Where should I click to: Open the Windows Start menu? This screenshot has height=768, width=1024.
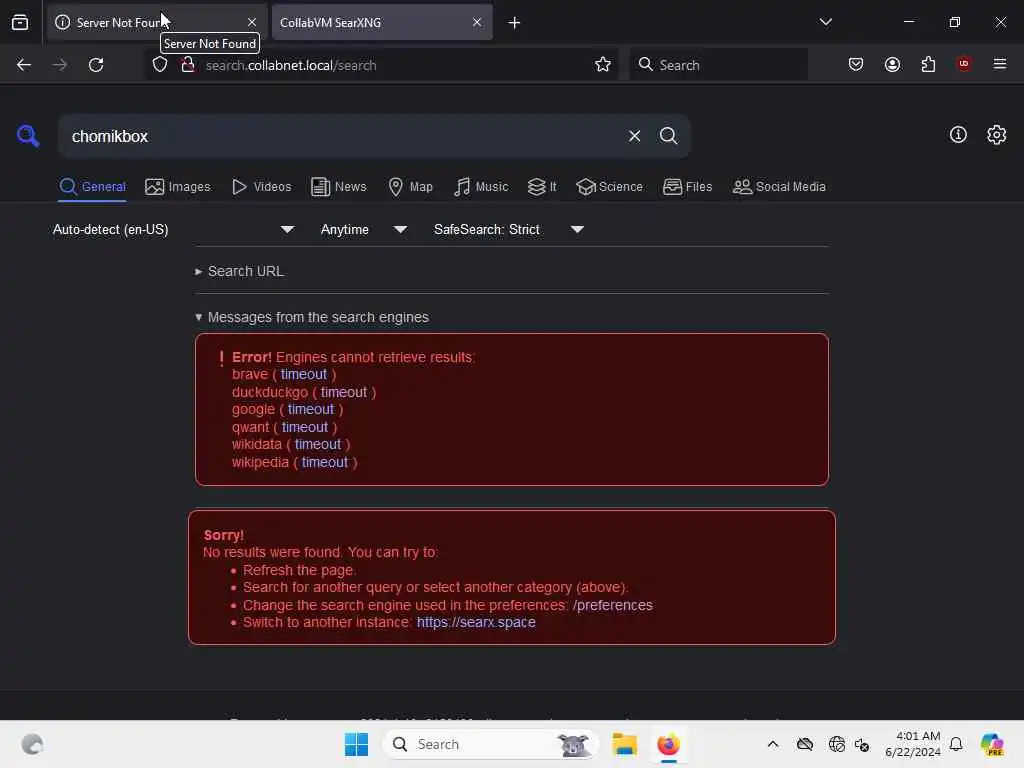point(356,744)
